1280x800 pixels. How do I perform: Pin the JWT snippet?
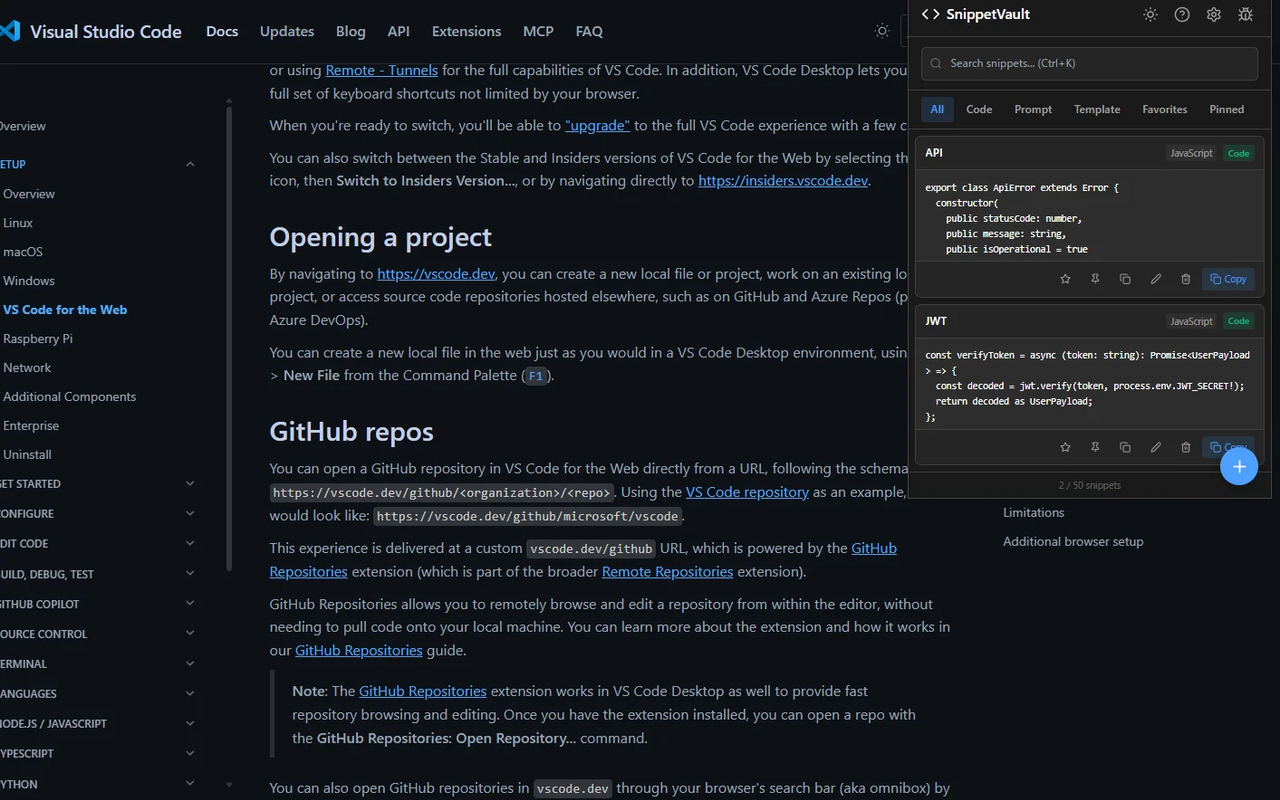1095,447
